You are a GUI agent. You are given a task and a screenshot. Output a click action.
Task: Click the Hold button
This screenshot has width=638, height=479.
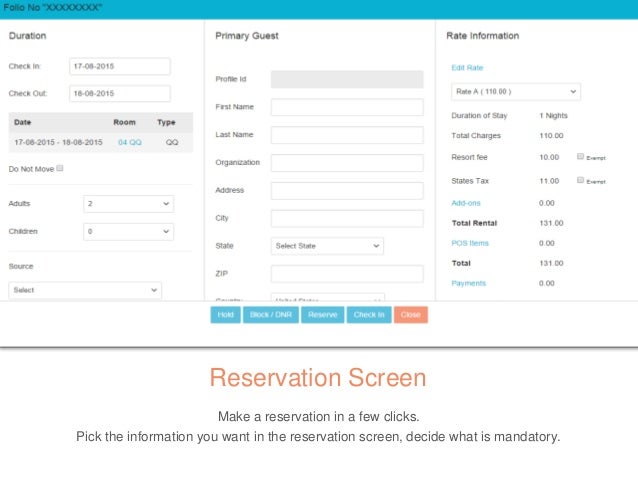tap(225, 315)
